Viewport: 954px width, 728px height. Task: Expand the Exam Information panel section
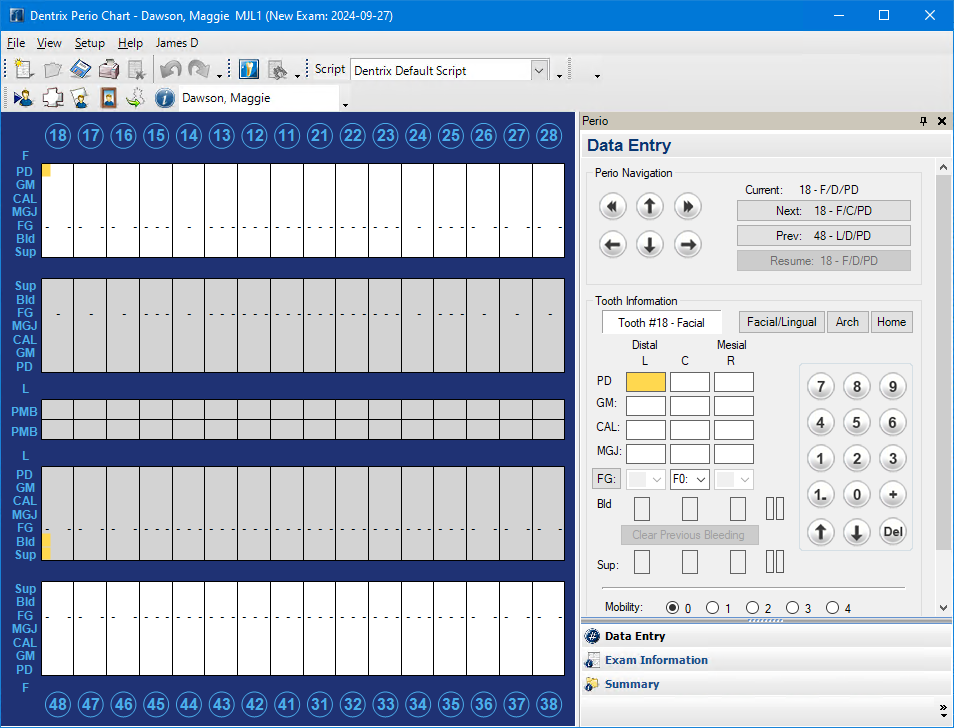[x=656, y=660]
